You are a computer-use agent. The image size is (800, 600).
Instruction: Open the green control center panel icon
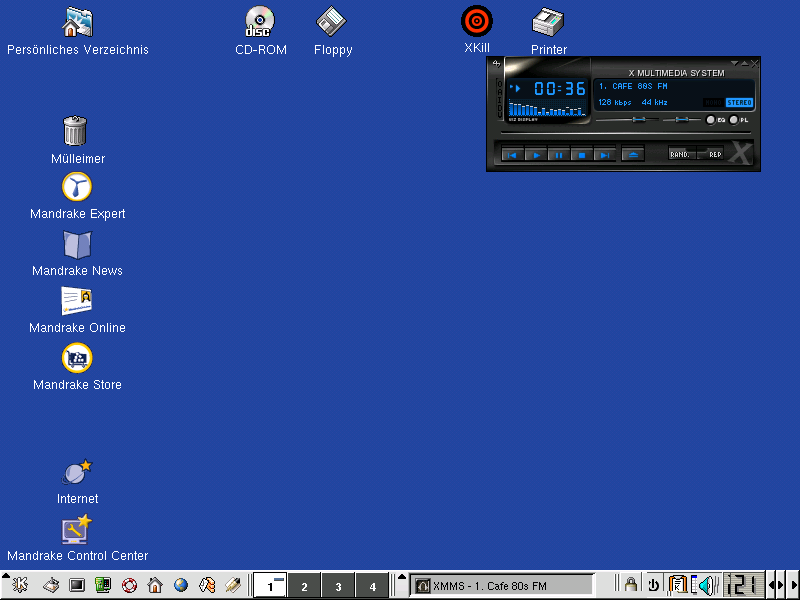tap(103, 585)
